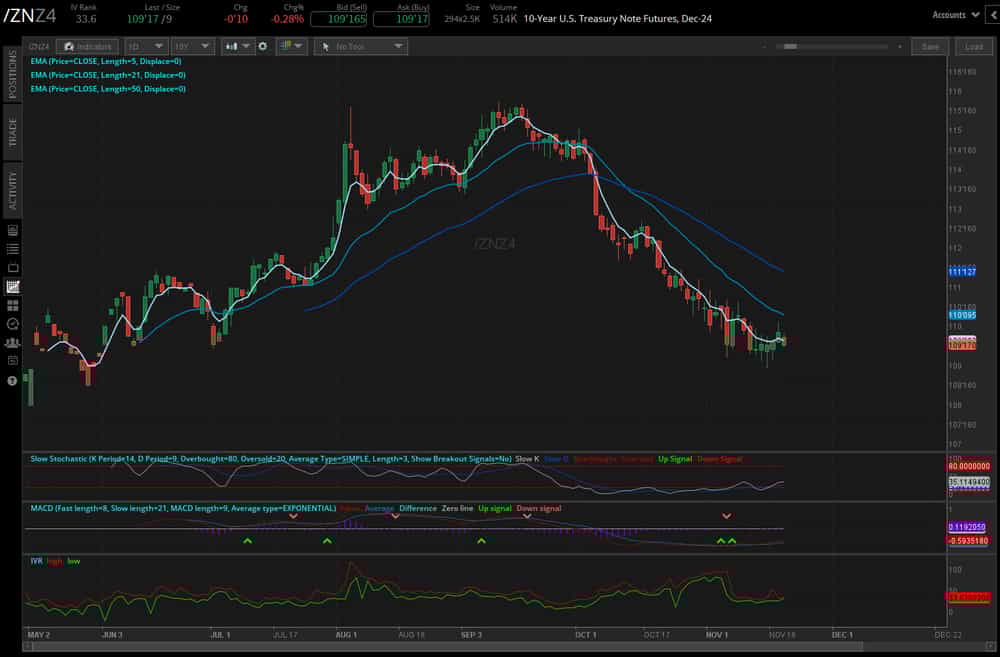The height and width of the screenshot is (657, 1000).
Task: Click the help question mark icon in sidebar
Action: [x=12, y=380]
